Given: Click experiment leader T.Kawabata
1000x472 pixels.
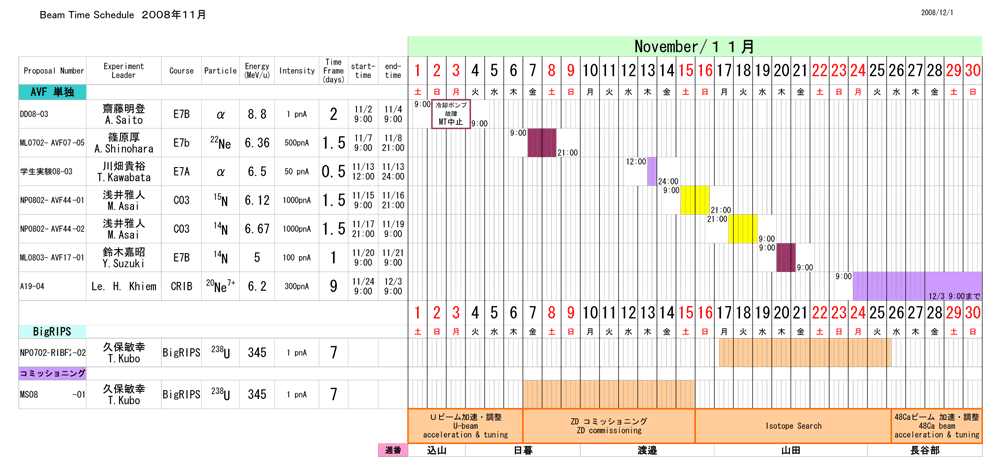Looking at the screenshot, I should point(124,172).
